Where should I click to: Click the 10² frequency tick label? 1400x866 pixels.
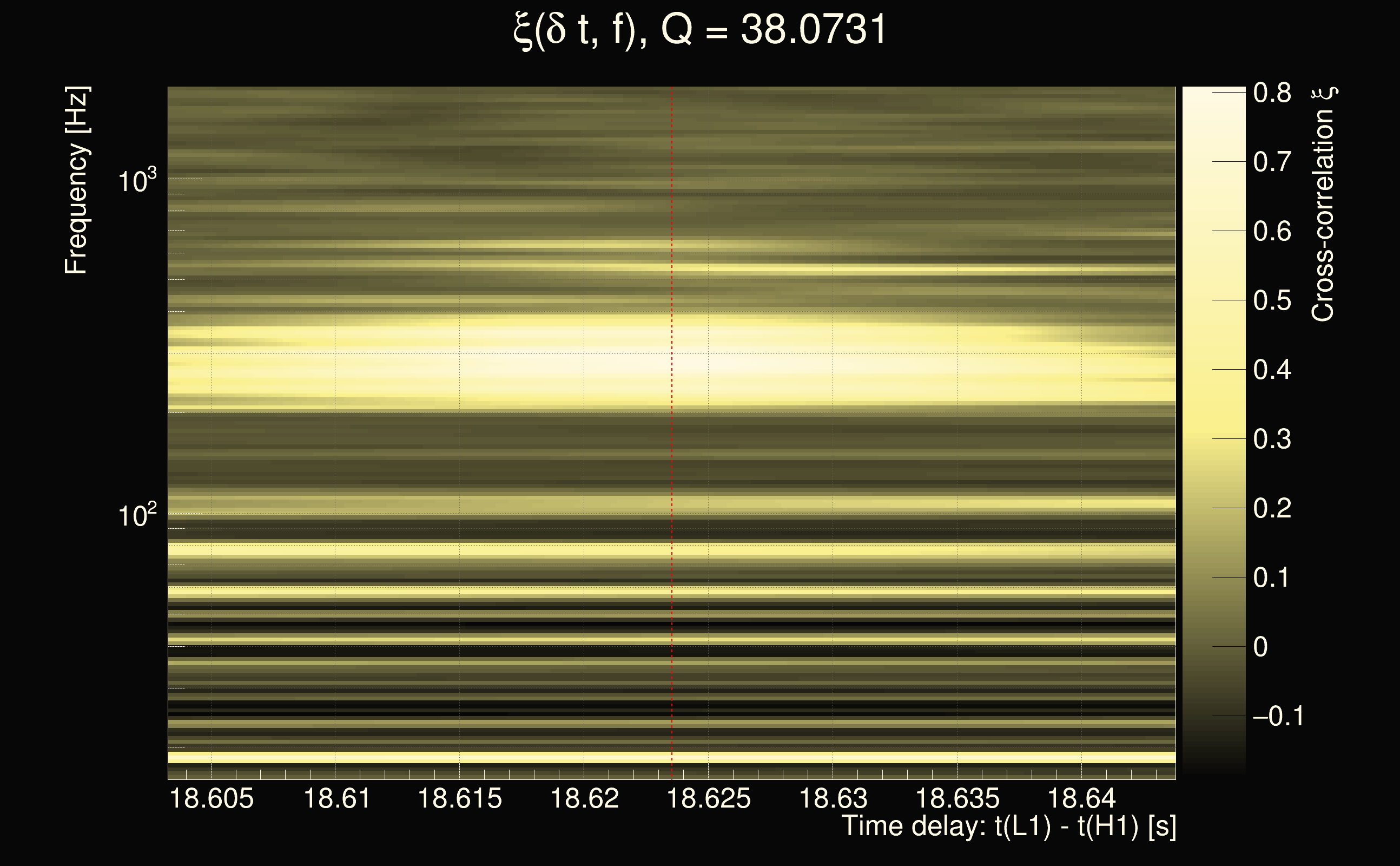coord(137,515)
